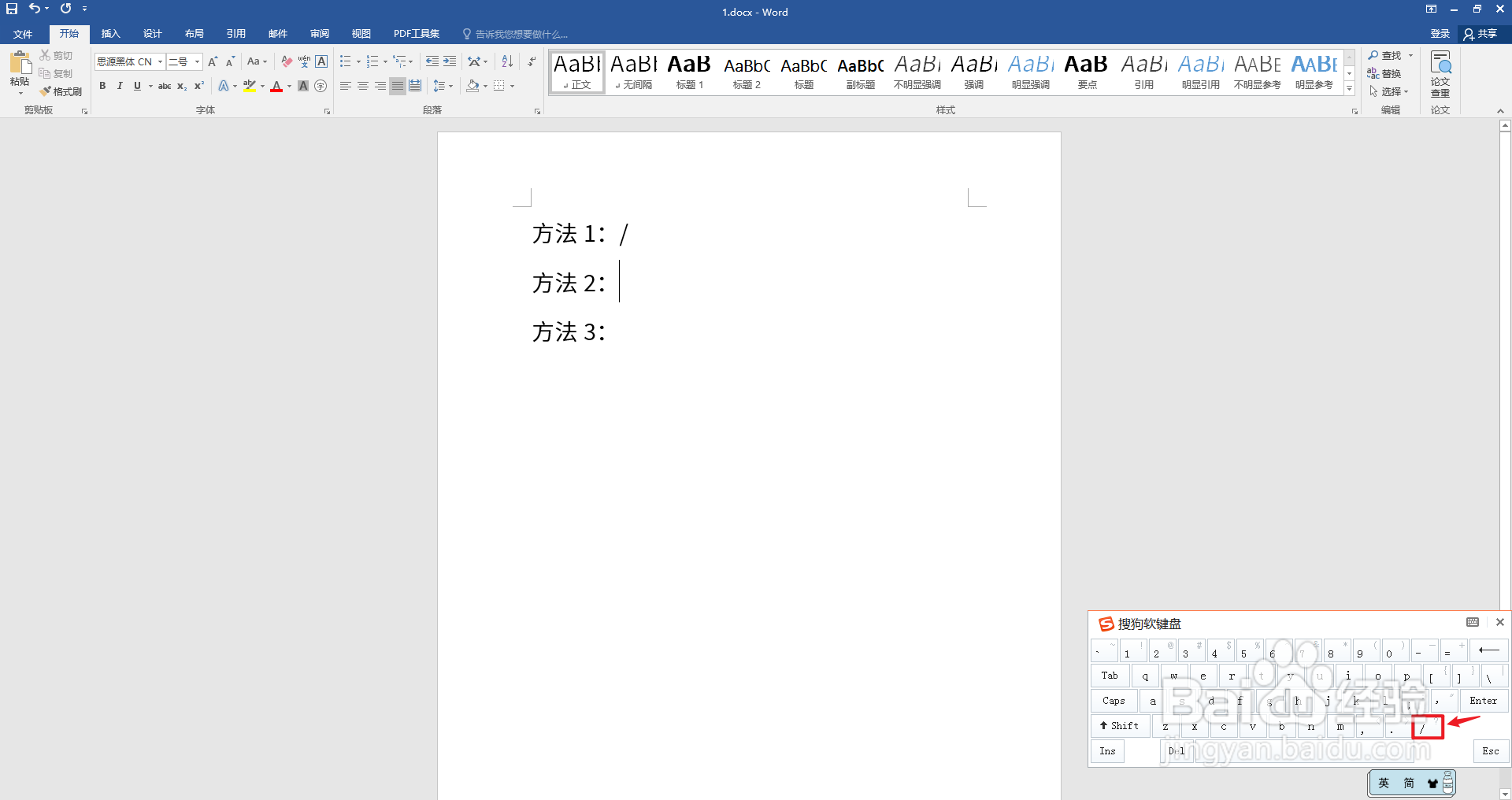Apply paragraph shading fill color
The image size is (1512, 800).
[x=472, y=86]
